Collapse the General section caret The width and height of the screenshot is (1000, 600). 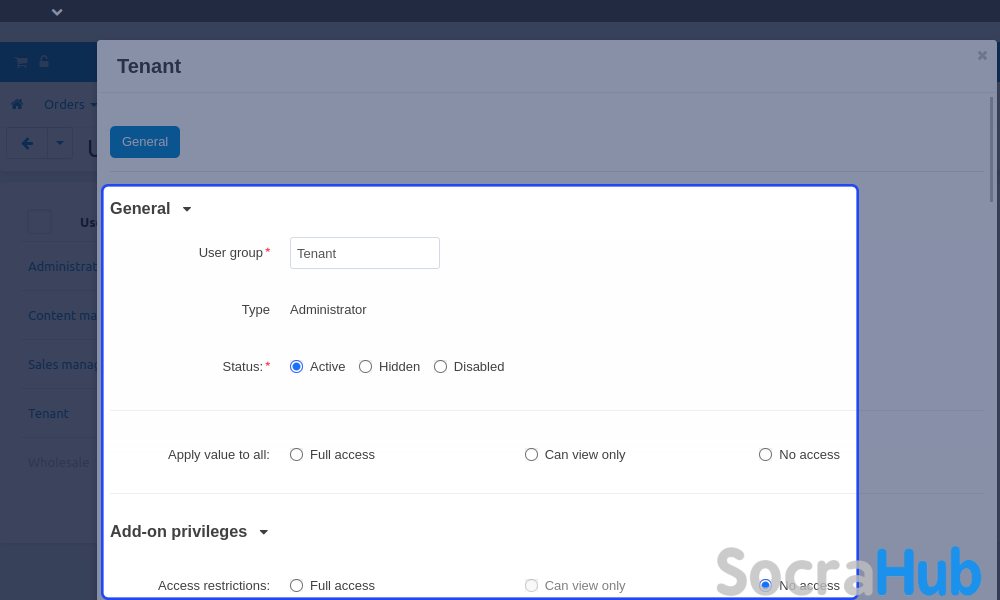[187, 209]
